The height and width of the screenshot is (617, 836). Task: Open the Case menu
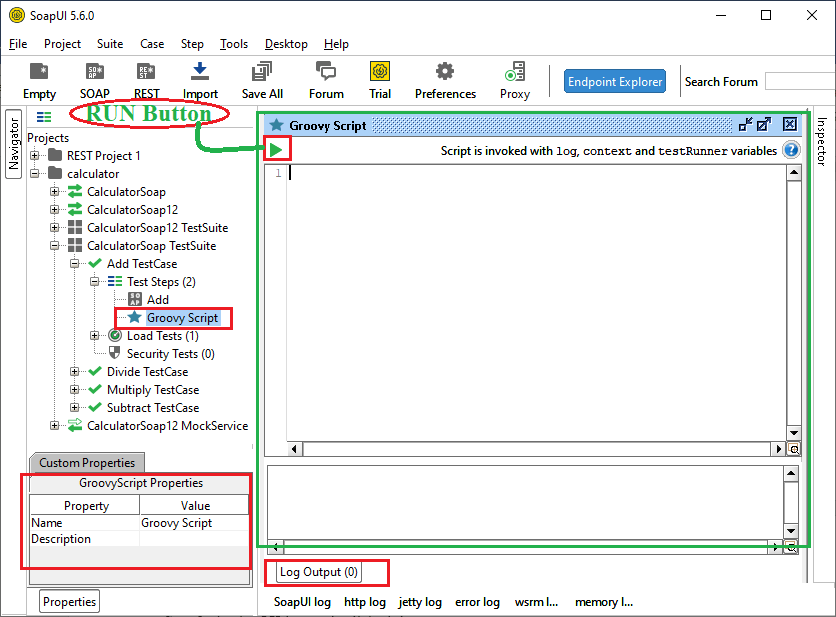tap(152, 44)
